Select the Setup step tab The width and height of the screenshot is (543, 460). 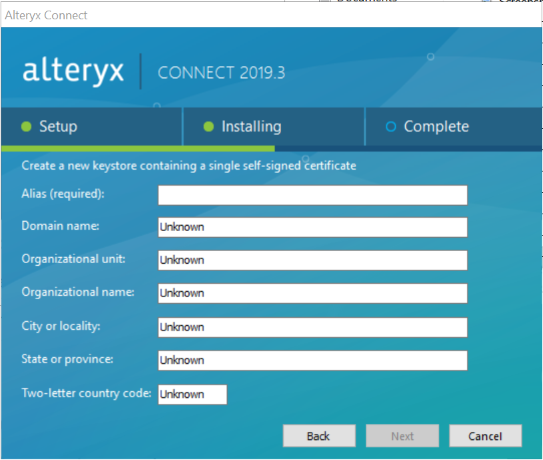91,127
